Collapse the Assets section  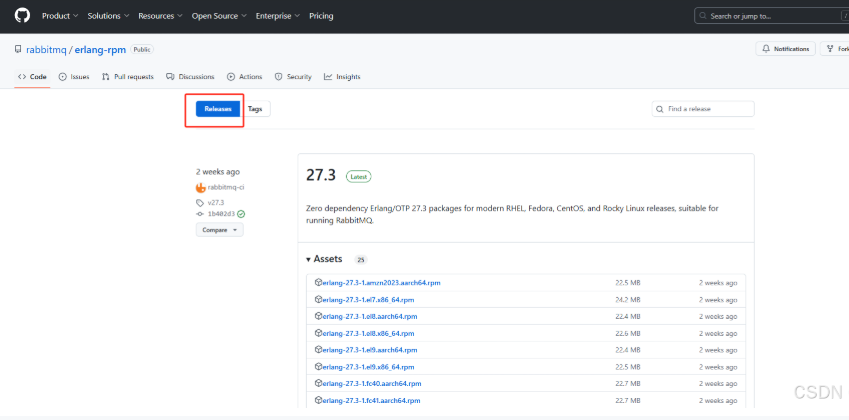pos(324,259)
